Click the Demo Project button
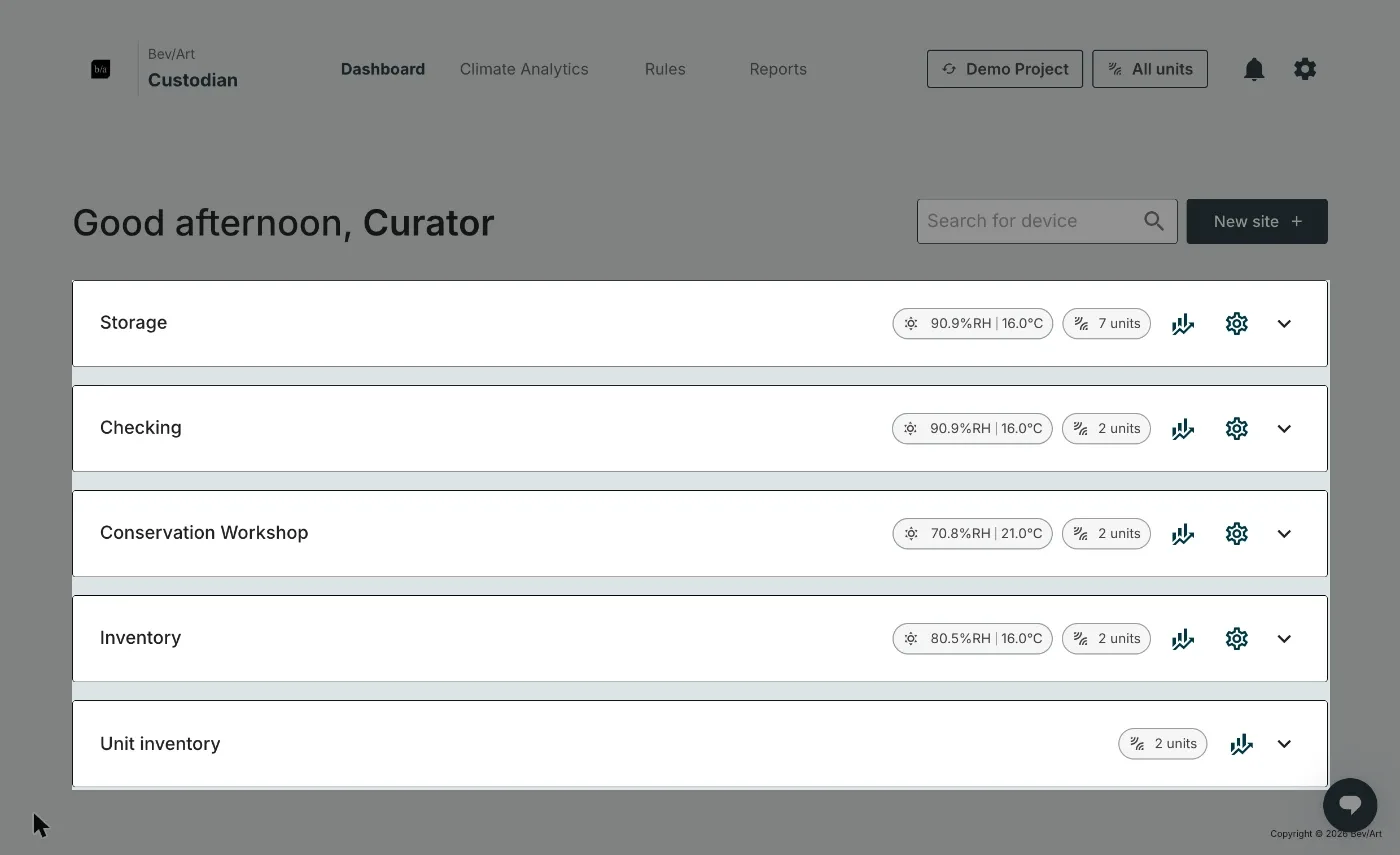 tap(1005, 69)
